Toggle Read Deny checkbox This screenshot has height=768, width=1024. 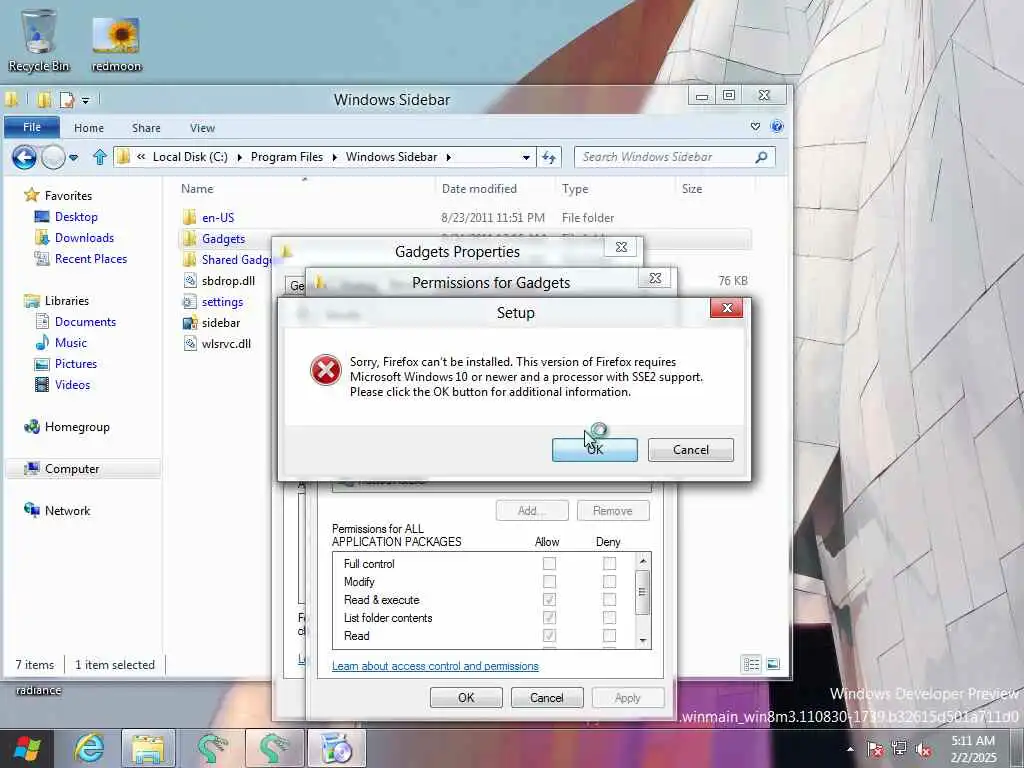click(x=609, y=635)
